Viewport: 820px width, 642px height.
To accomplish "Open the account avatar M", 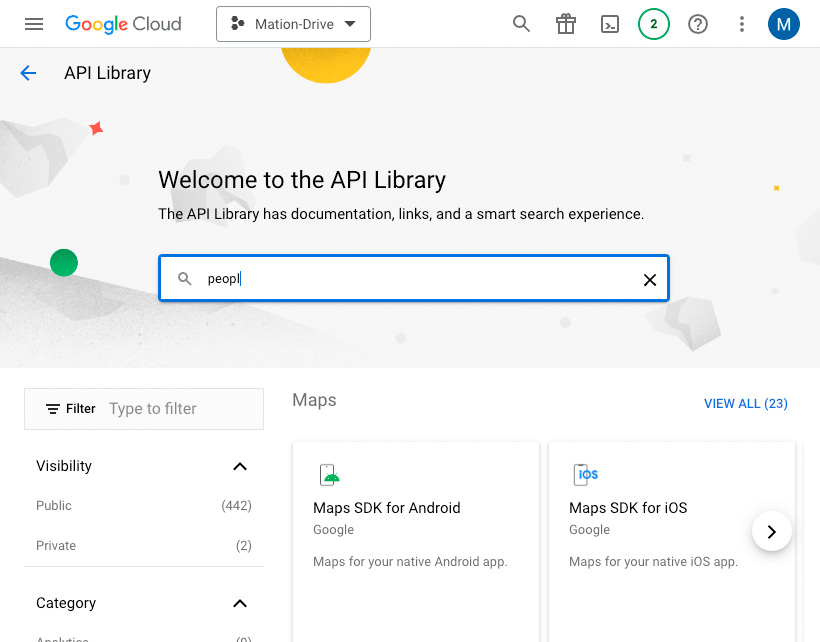I will [783, 24].
